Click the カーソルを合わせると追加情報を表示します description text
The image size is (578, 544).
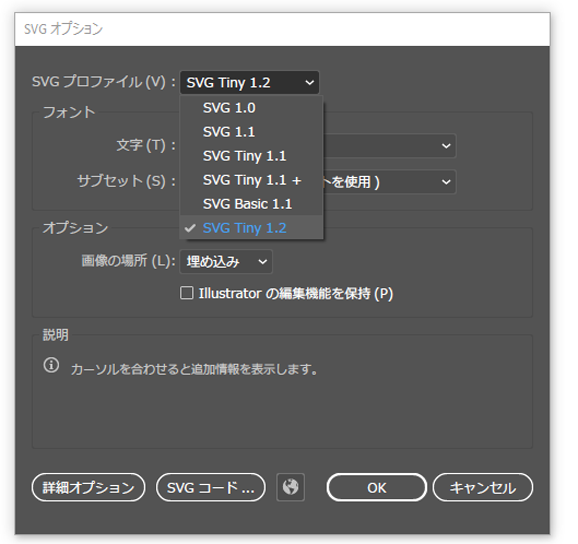tap(194, 369)
